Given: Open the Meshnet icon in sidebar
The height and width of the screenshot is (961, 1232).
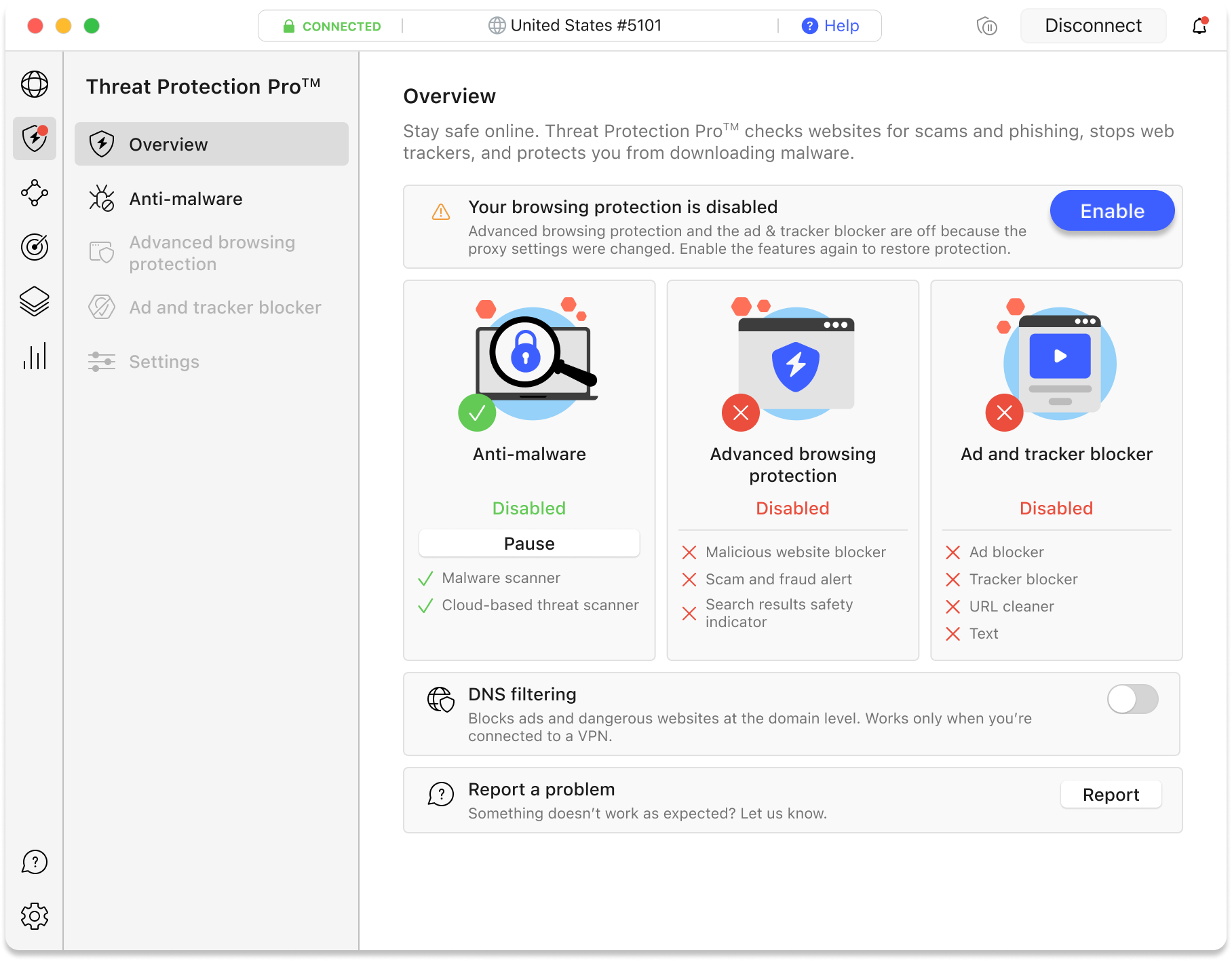Looking at the screenshot, I should tap(35, 193).
